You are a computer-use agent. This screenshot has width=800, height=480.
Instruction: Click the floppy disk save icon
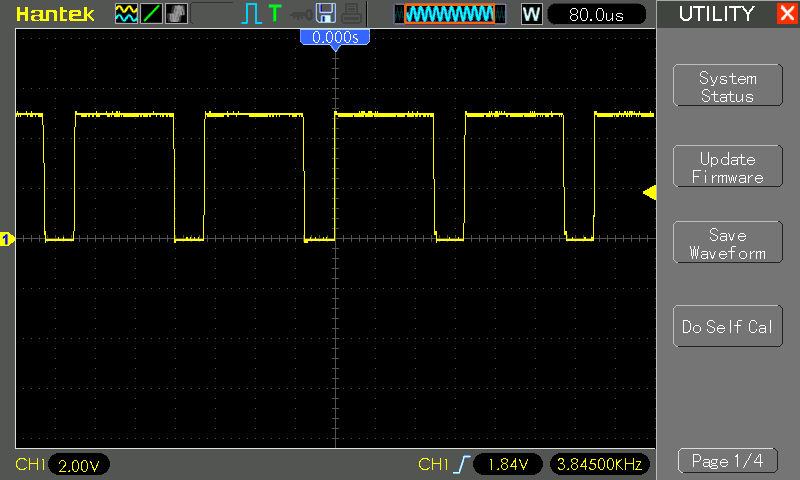(x=326, y=13)
